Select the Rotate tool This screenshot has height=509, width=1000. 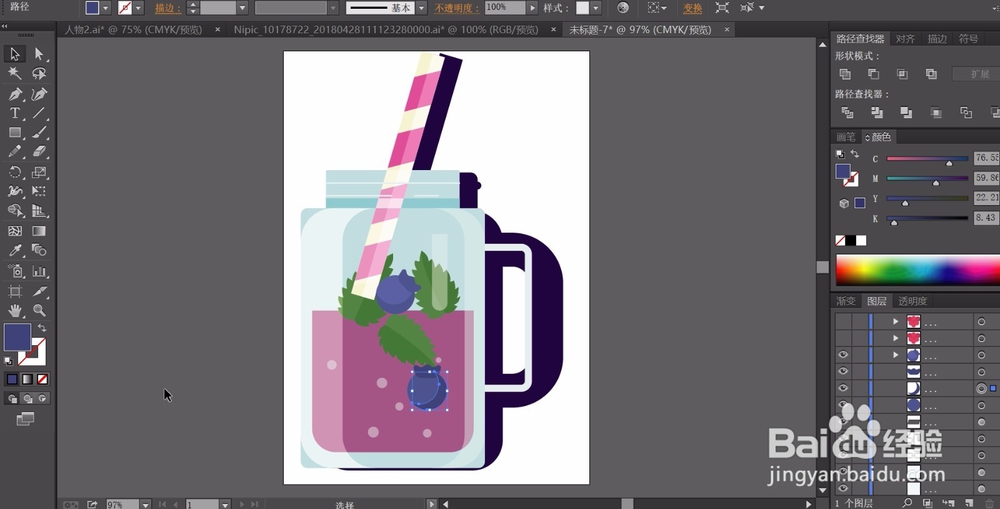(15, 172)
